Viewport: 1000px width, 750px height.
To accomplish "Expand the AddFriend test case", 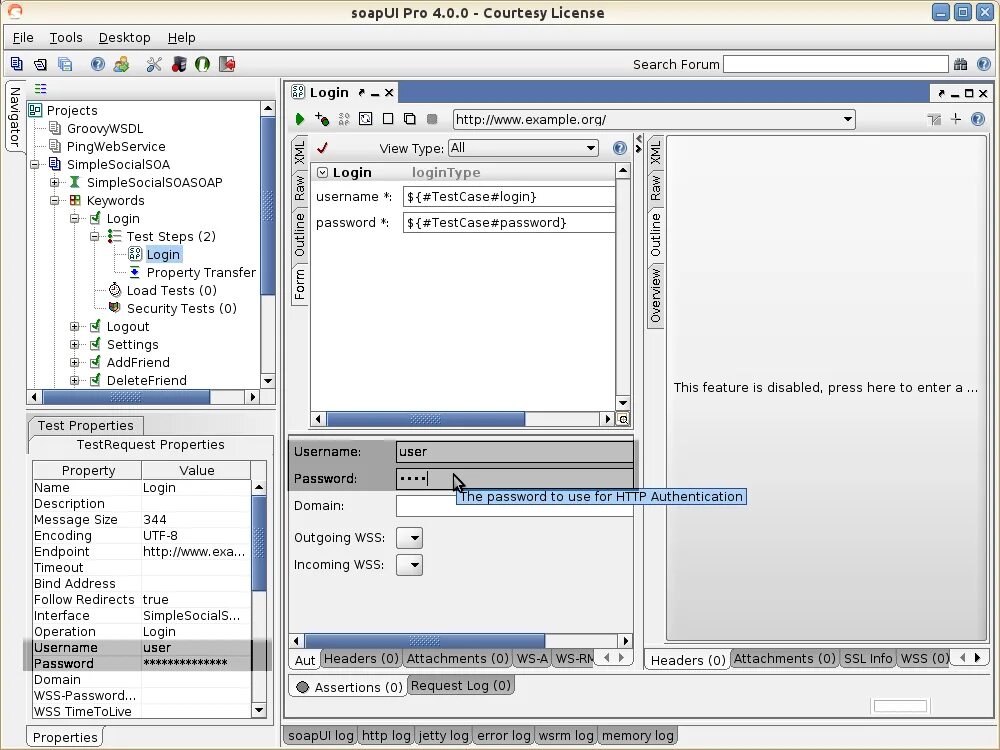I will coord(75,362).
